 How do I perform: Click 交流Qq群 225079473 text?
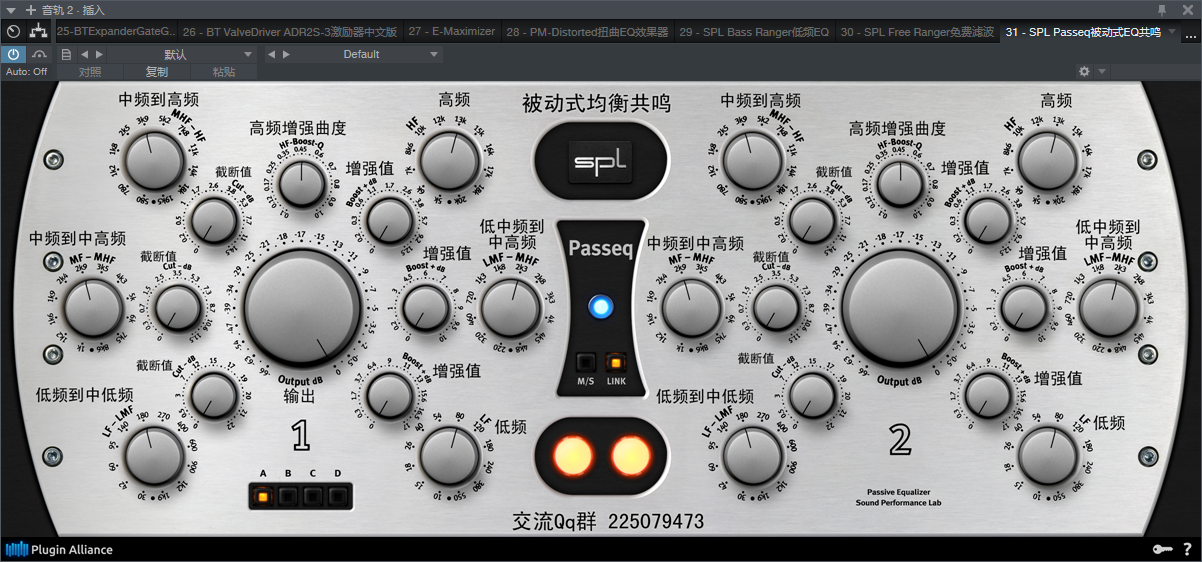click(608, 522)
